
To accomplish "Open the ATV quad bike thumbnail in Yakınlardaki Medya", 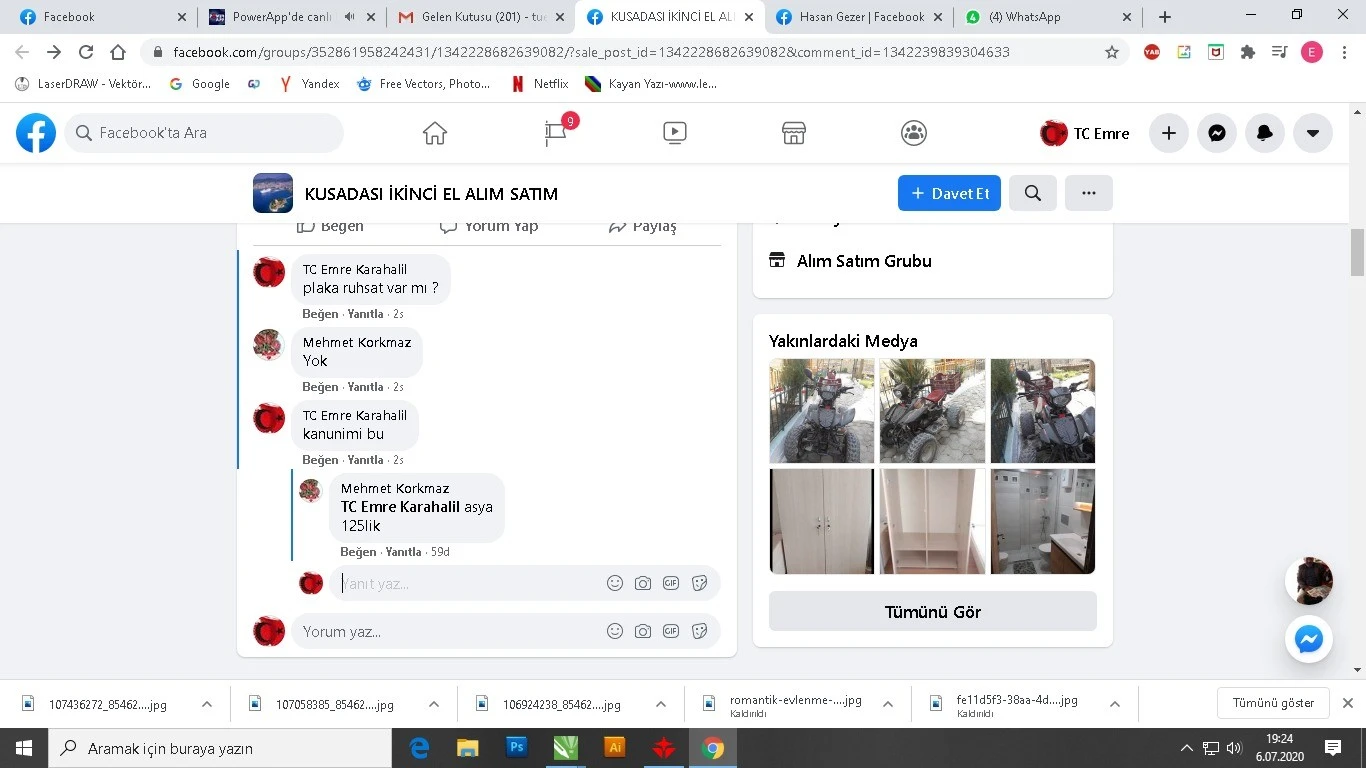I will [x=821, y=410].
